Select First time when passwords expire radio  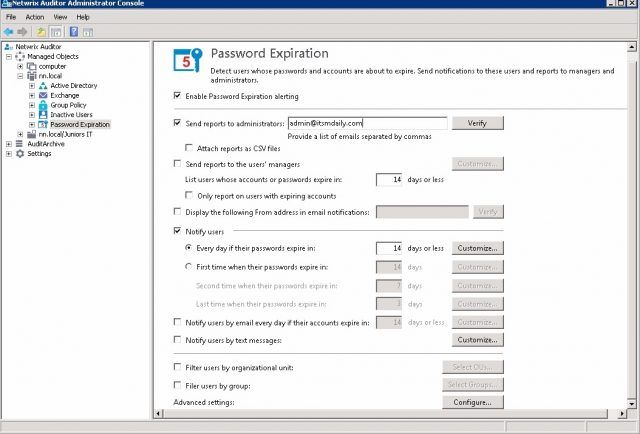[188, 267]
